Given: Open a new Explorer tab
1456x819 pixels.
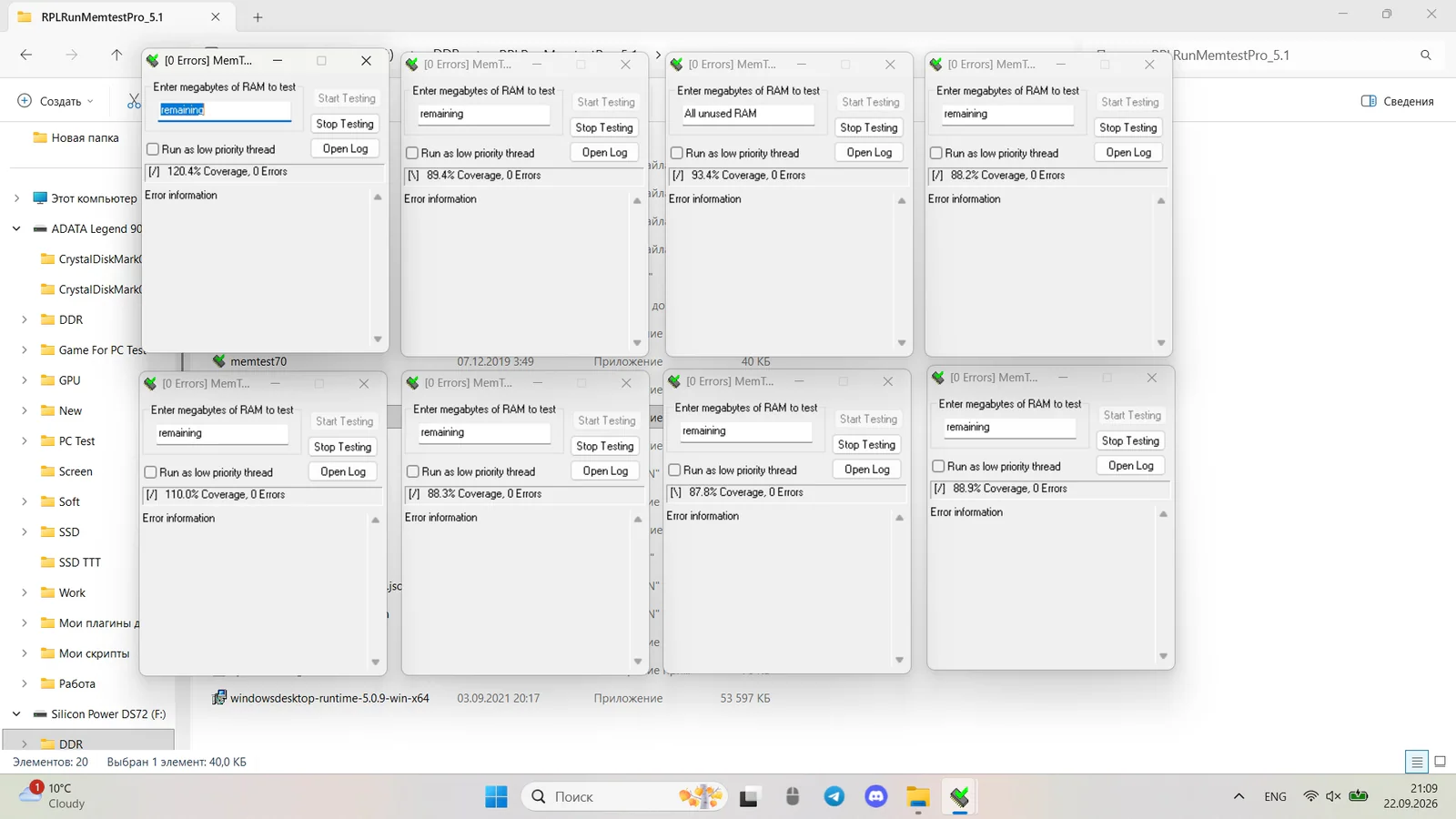Looking at the screenshot, I should click(258, 17).
